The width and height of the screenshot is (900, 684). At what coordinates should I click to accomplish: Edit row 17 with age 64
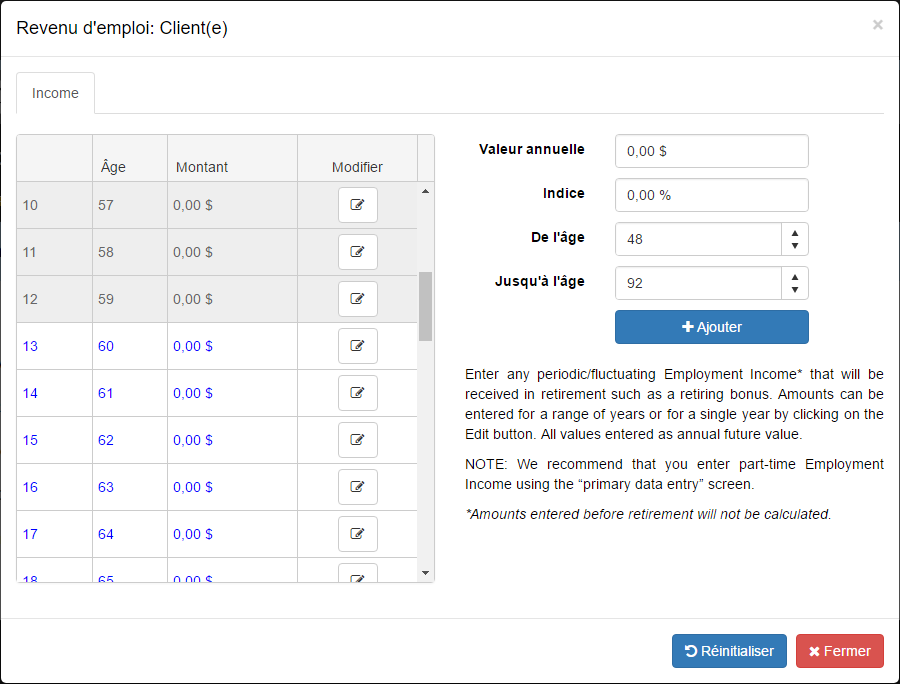[357, 534]
